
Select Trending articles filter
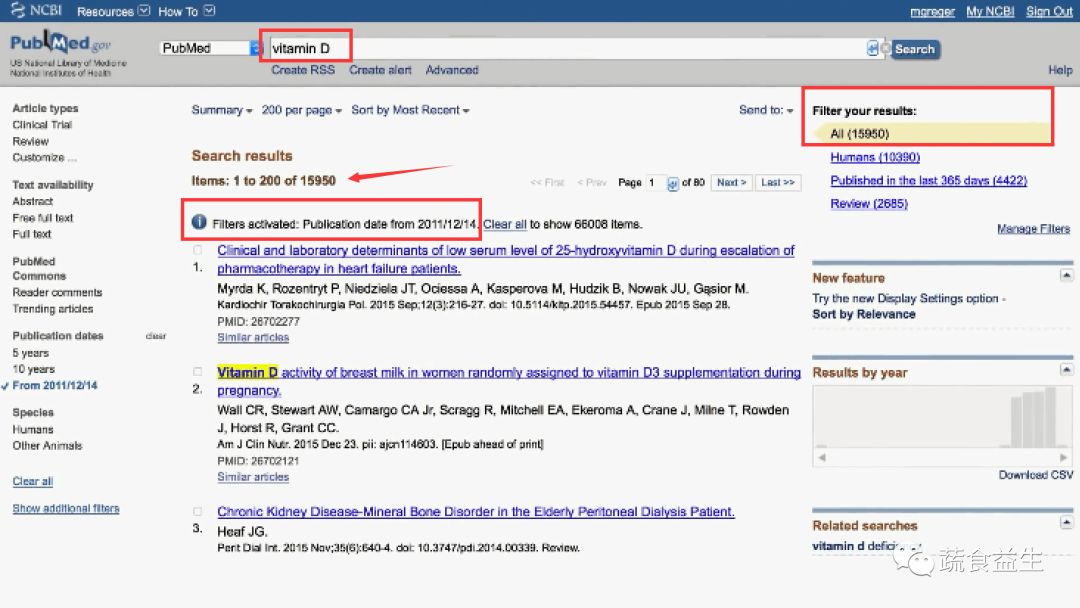52,309
